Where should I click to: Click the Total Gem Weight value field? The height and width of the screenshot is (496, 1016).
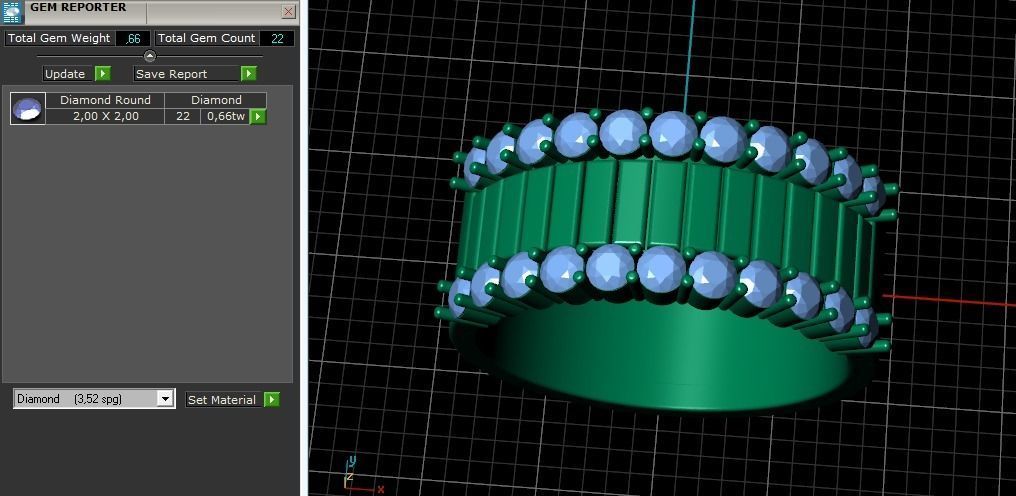pyautogui.click(x=133, y=38)
